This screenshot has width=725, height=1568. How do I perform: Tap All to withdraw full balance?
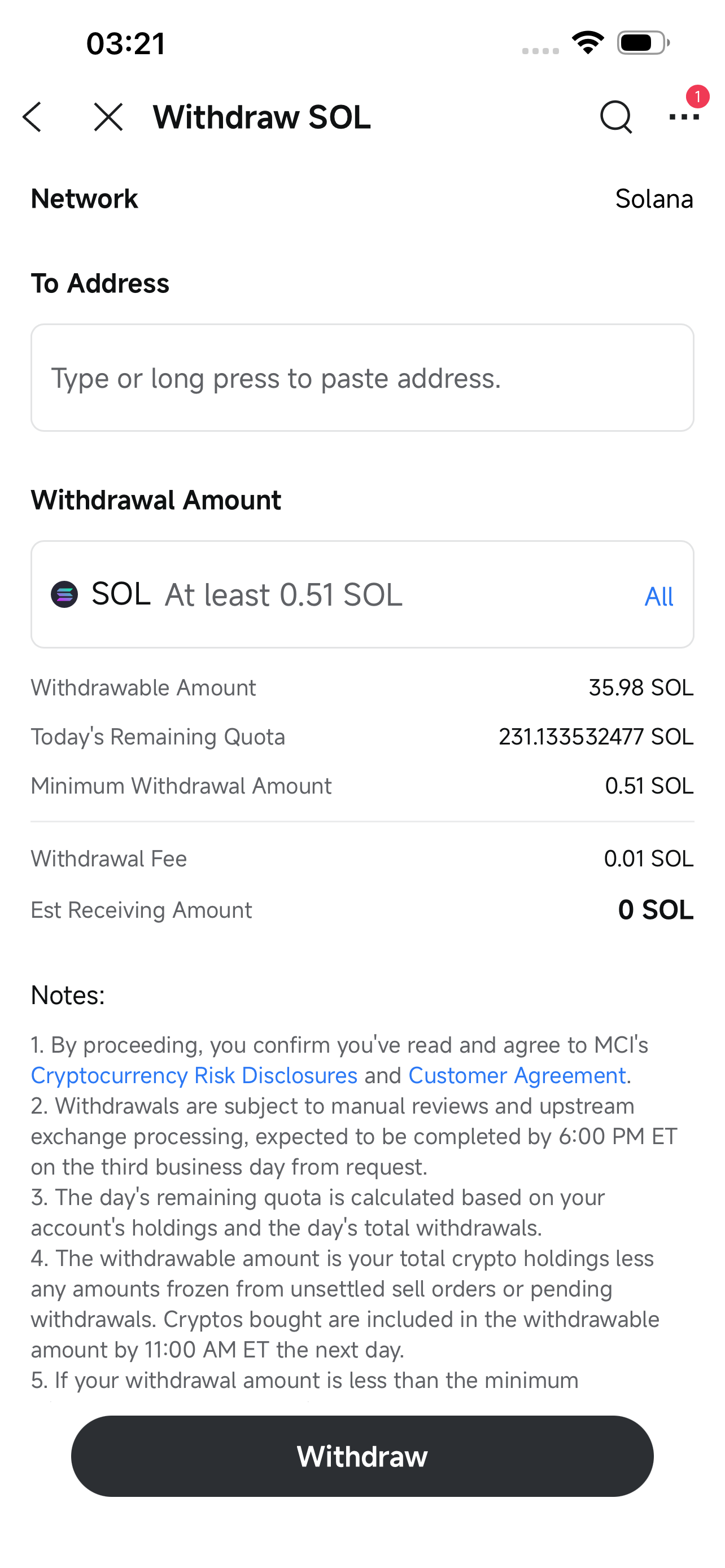[658, 597]
